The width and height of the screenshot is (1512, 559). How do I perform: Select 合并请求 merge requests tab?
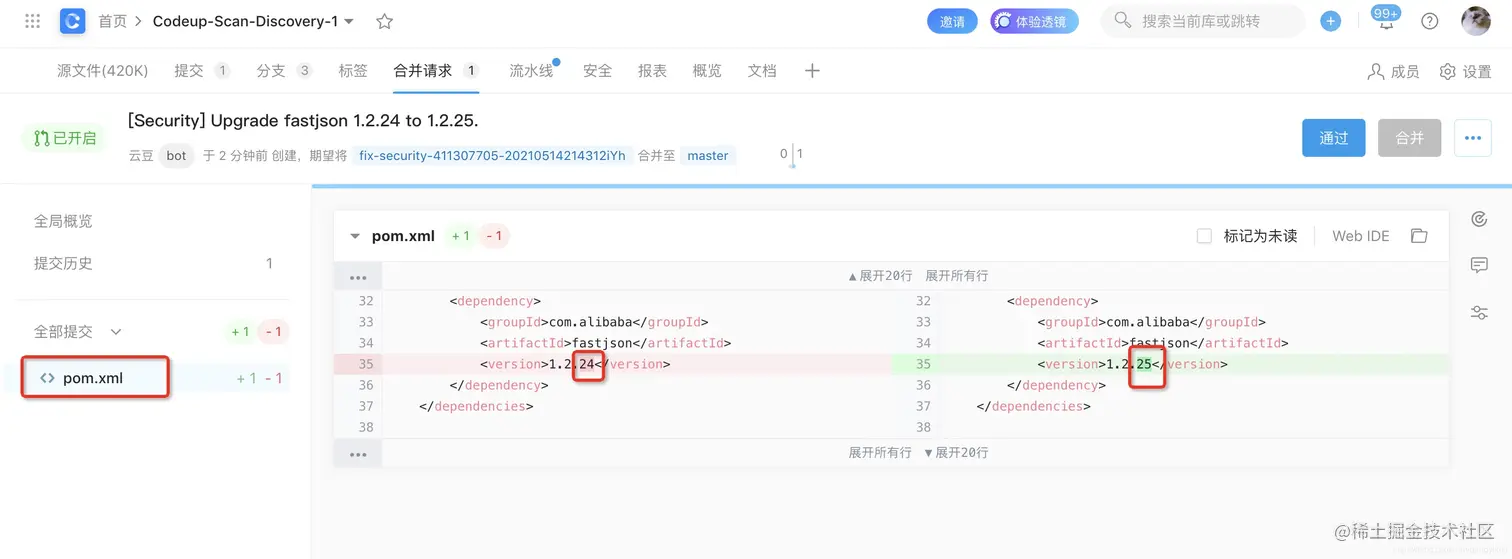point(436,71)
